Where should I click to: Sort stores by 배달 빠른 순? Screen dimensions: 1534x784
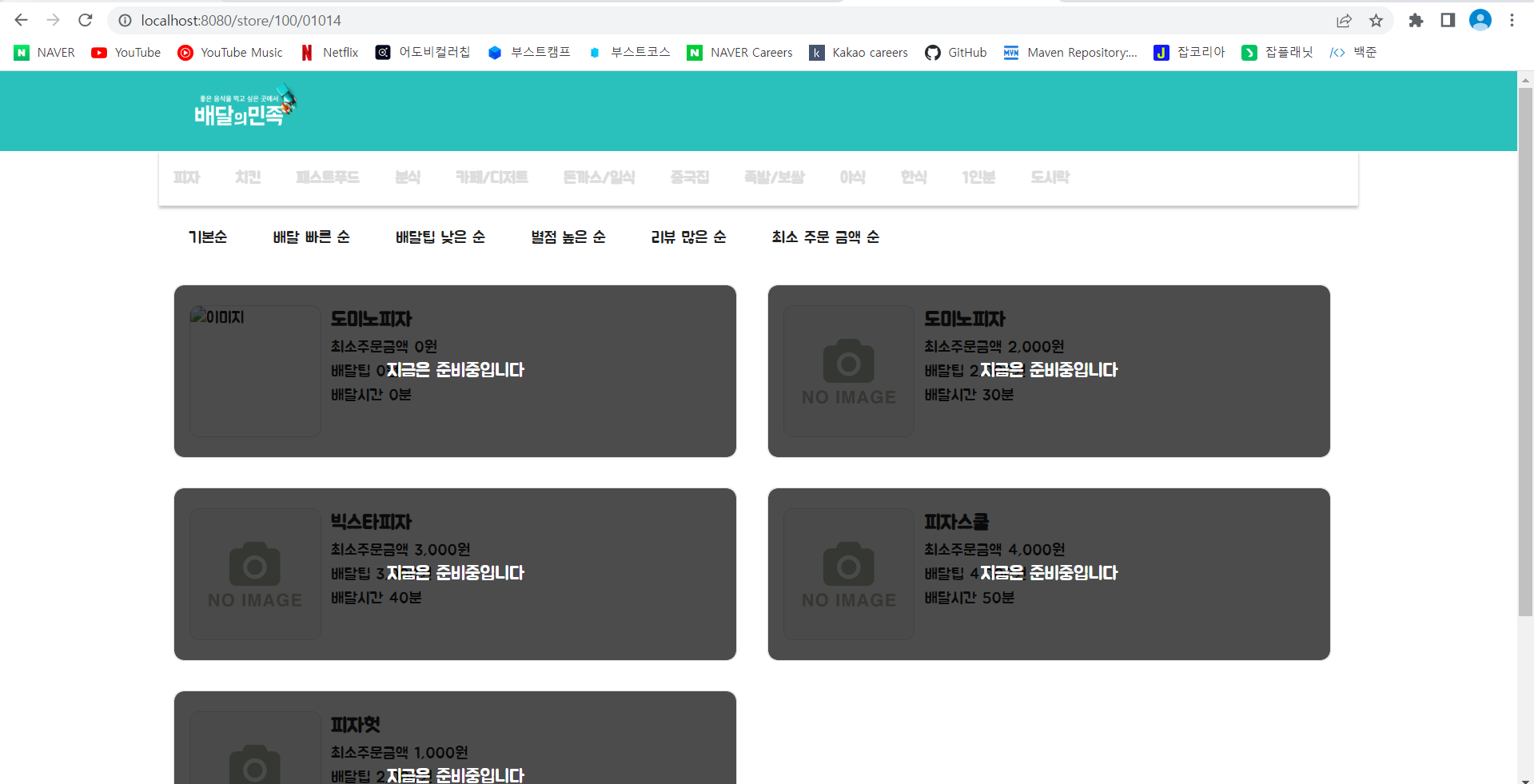[x=312, y=237]
